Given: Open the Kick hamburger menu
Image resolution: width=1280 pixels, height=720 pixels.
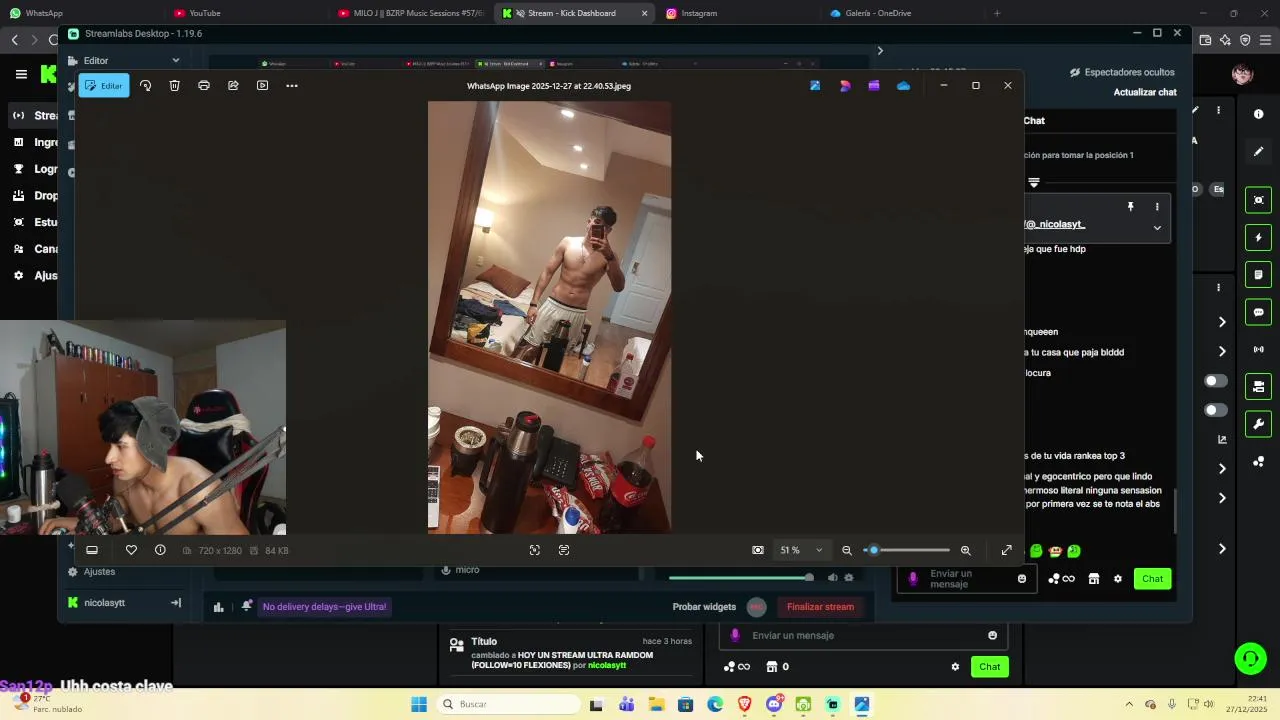Looking at the screenshot, I should tap(21, 74).
